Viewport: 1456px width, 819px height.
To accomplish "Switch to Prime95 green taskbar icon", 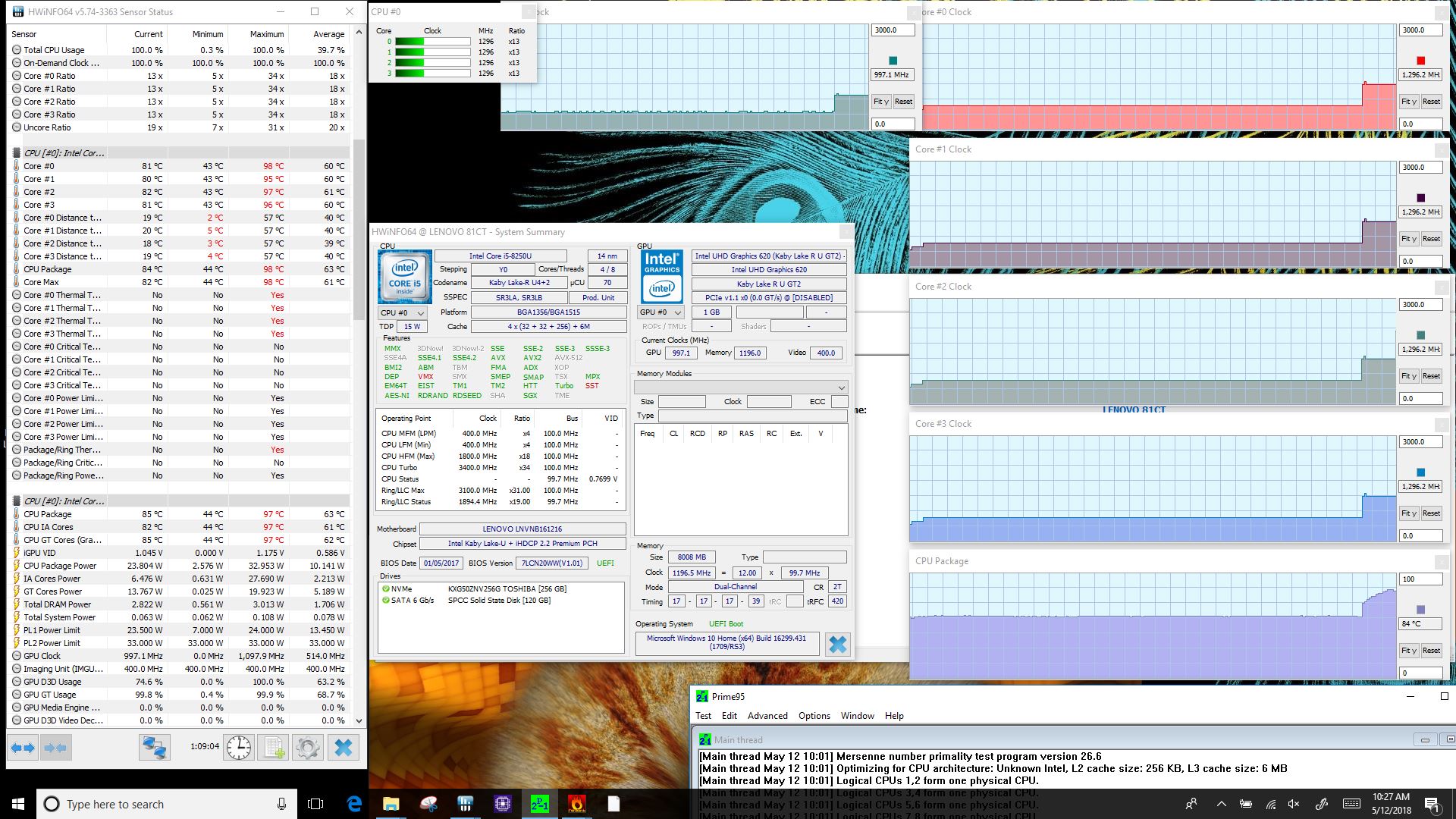I will click(539, 804).
